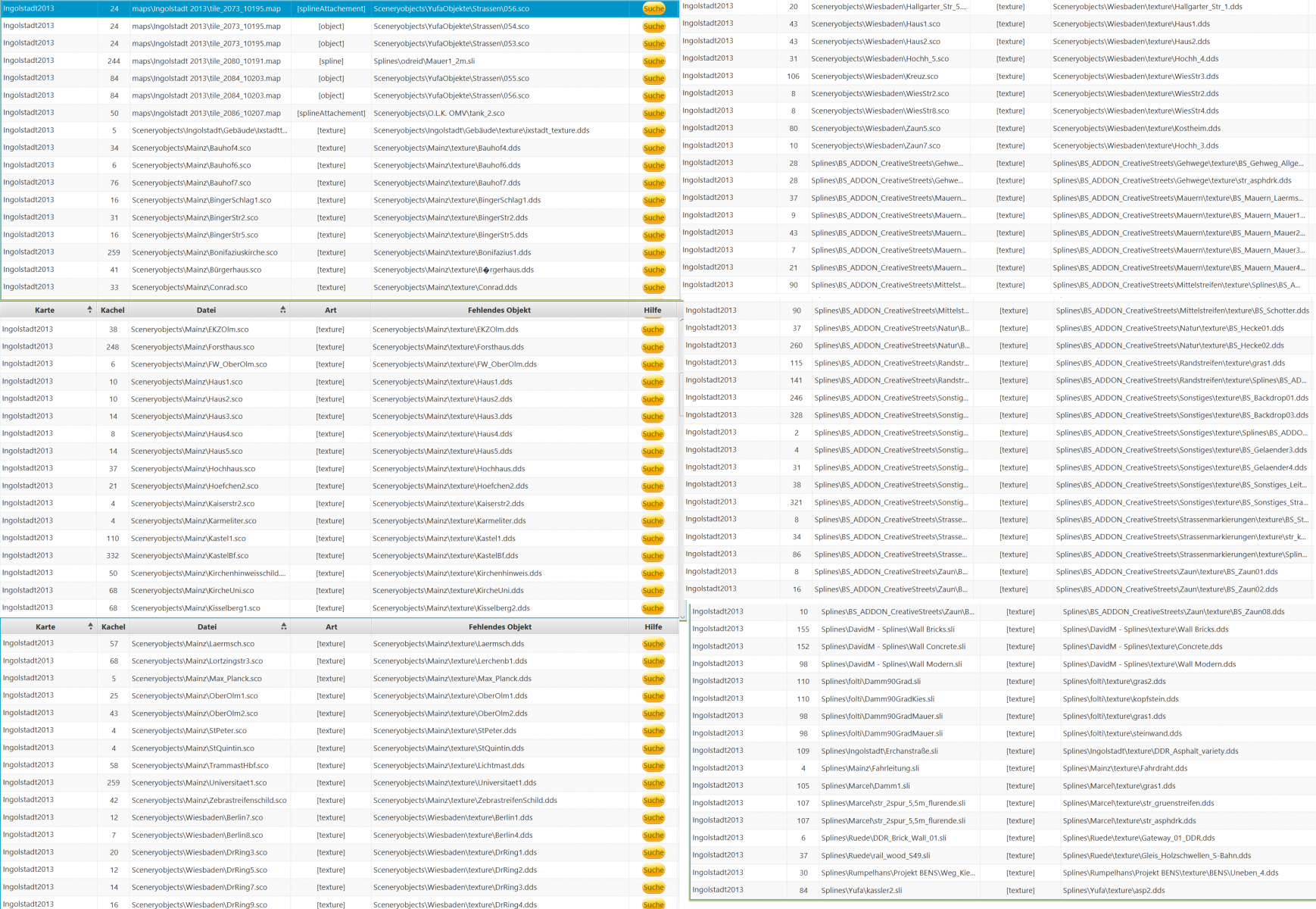Click Karte sort arrow above Laermsch row

coord(90,626)
